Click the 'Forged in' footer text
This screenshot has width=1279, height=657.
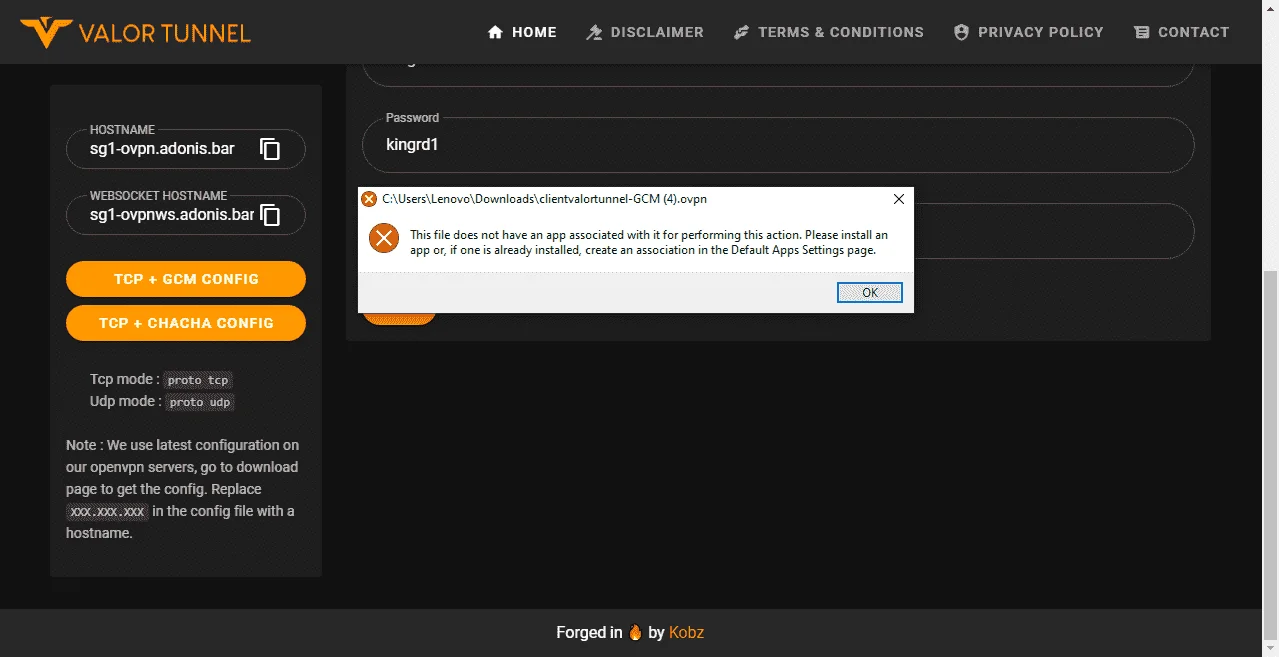(x=589, y=632)
